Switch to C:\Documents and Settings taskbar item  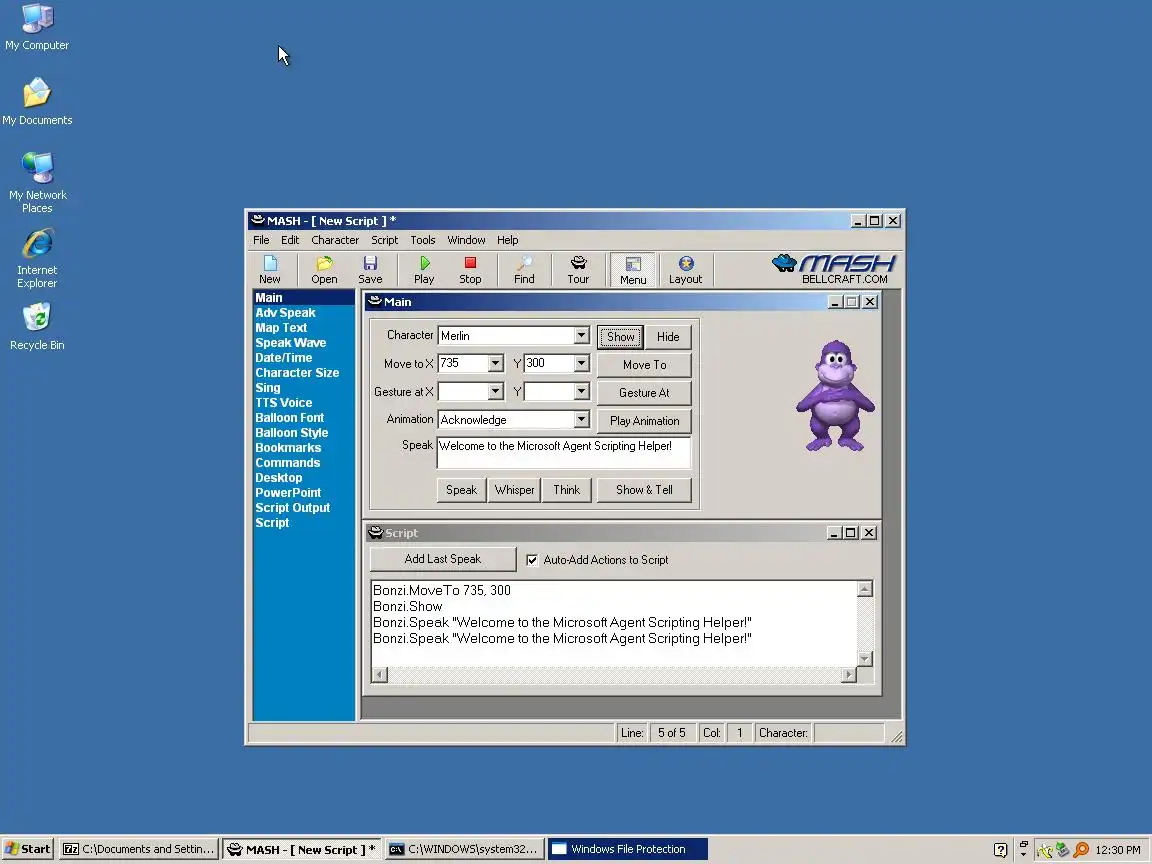[x=139, y=849]
